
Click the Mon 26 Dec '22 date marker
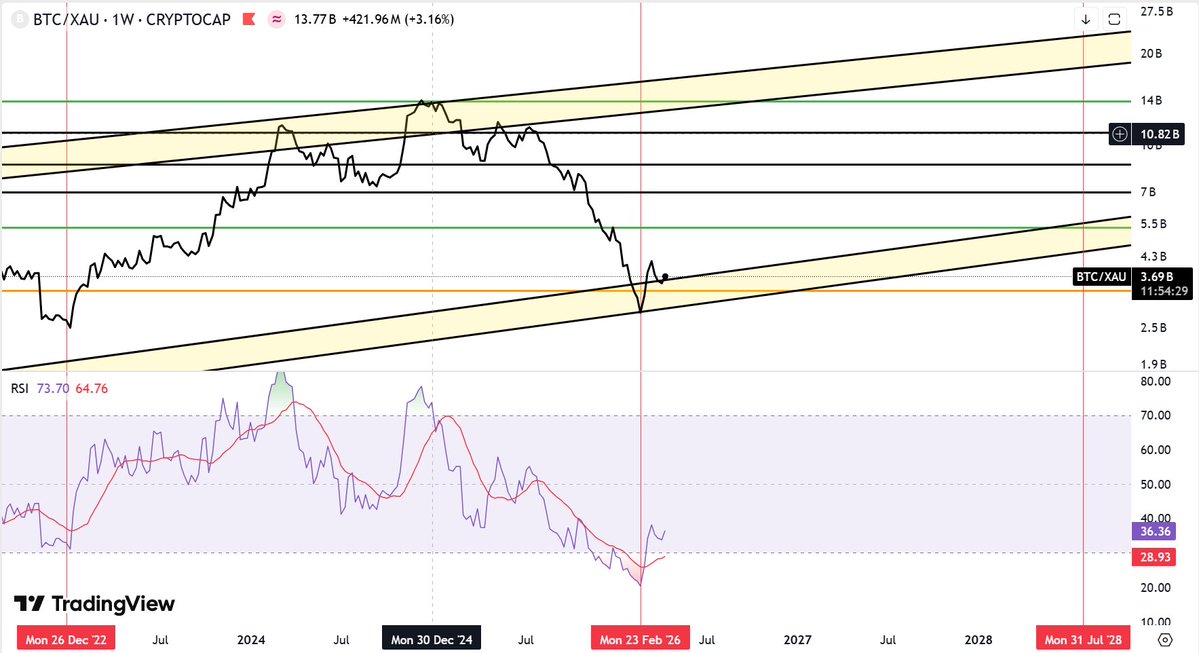point(66,639)
